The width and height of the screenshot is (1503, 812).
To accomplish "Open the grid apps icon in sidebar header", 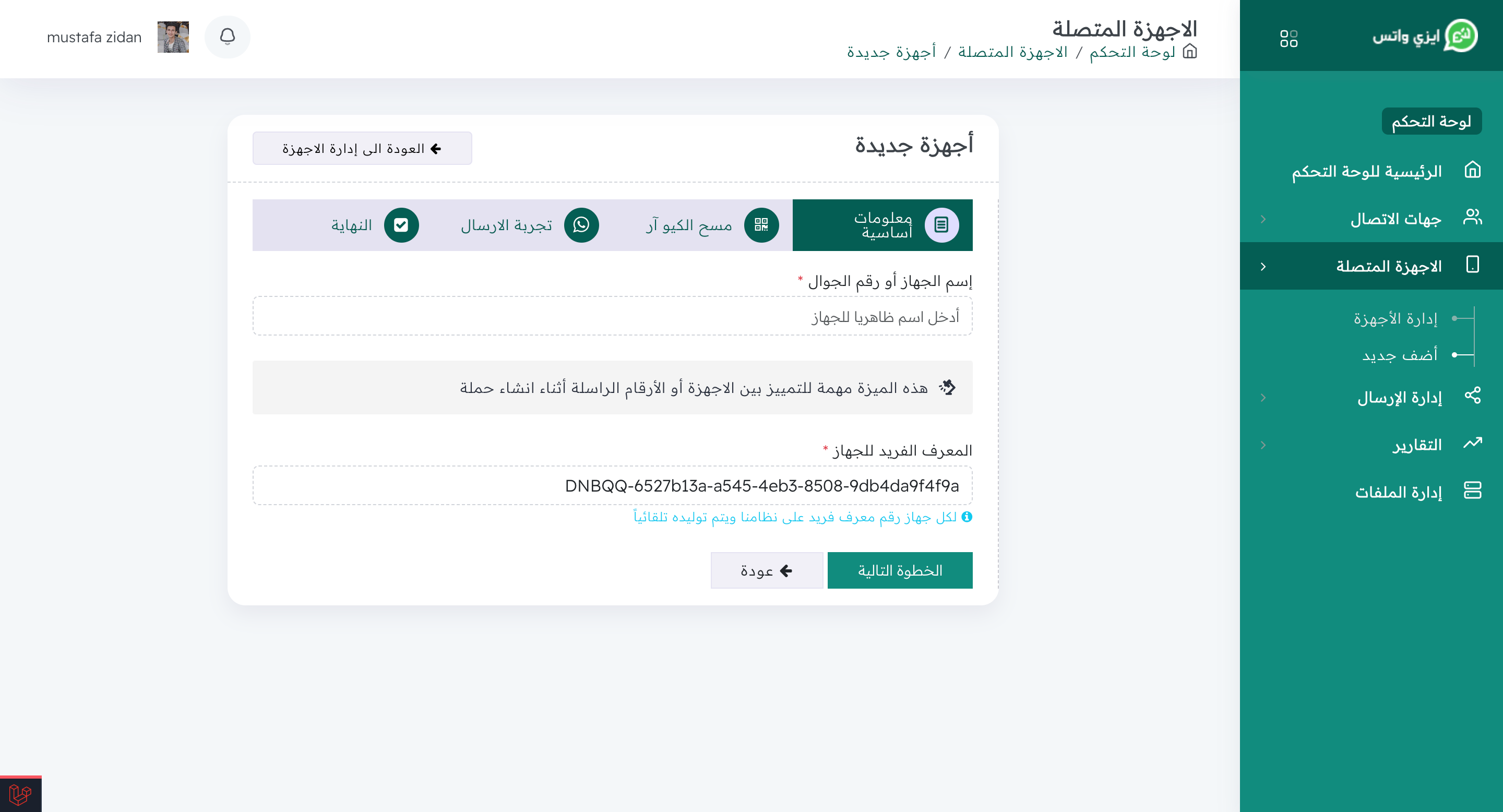I will pos(1289,39).
